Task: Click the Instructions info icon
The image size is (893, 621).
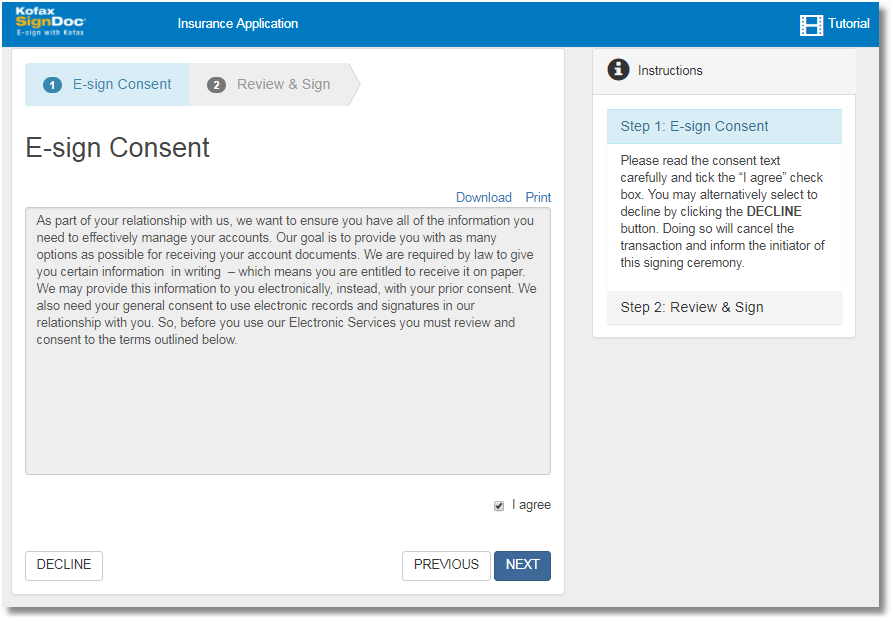Action: pos(619,70)
